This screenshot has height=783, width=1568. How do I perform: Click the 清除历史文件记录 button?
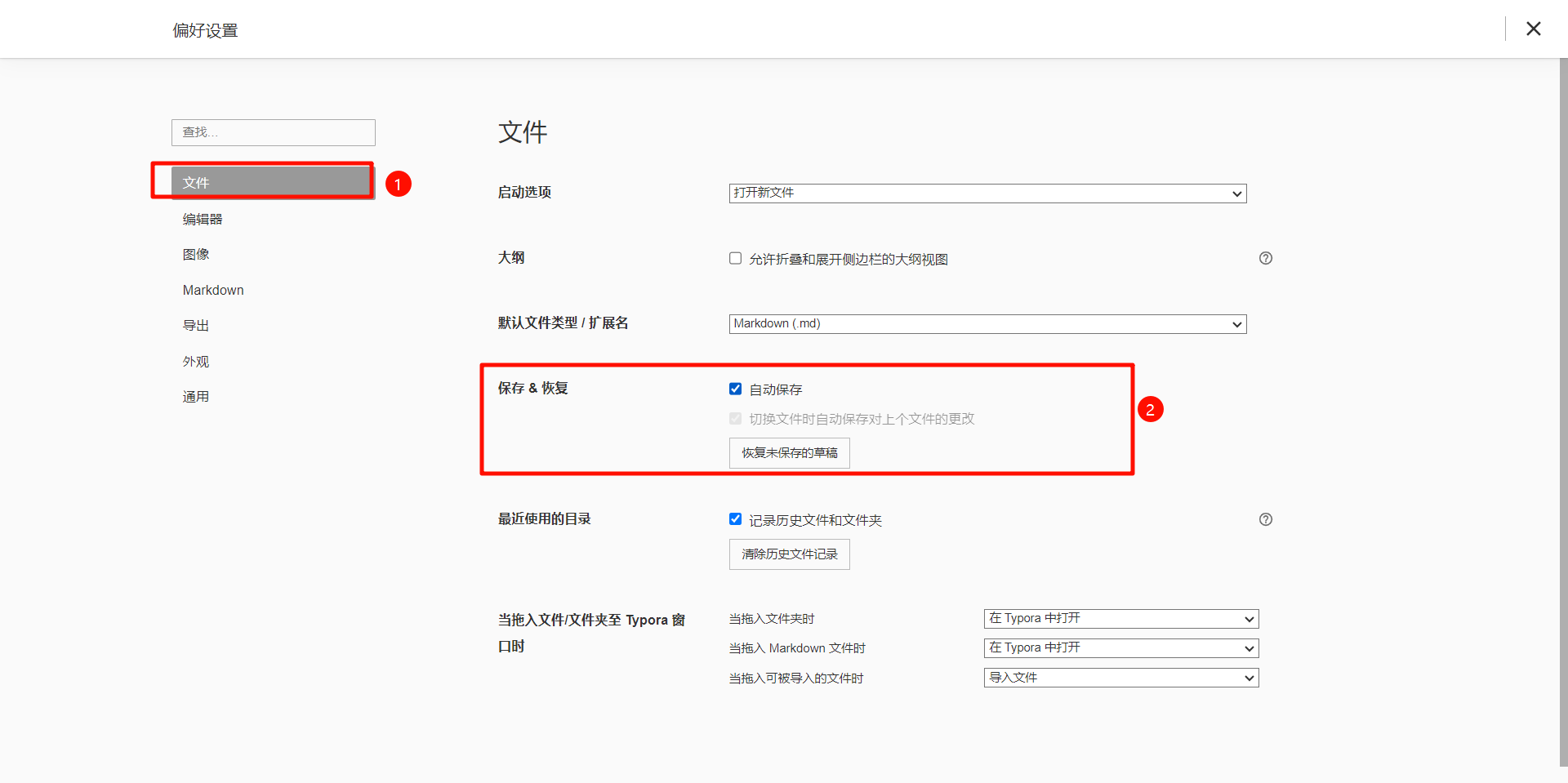[x=789, y=554]
